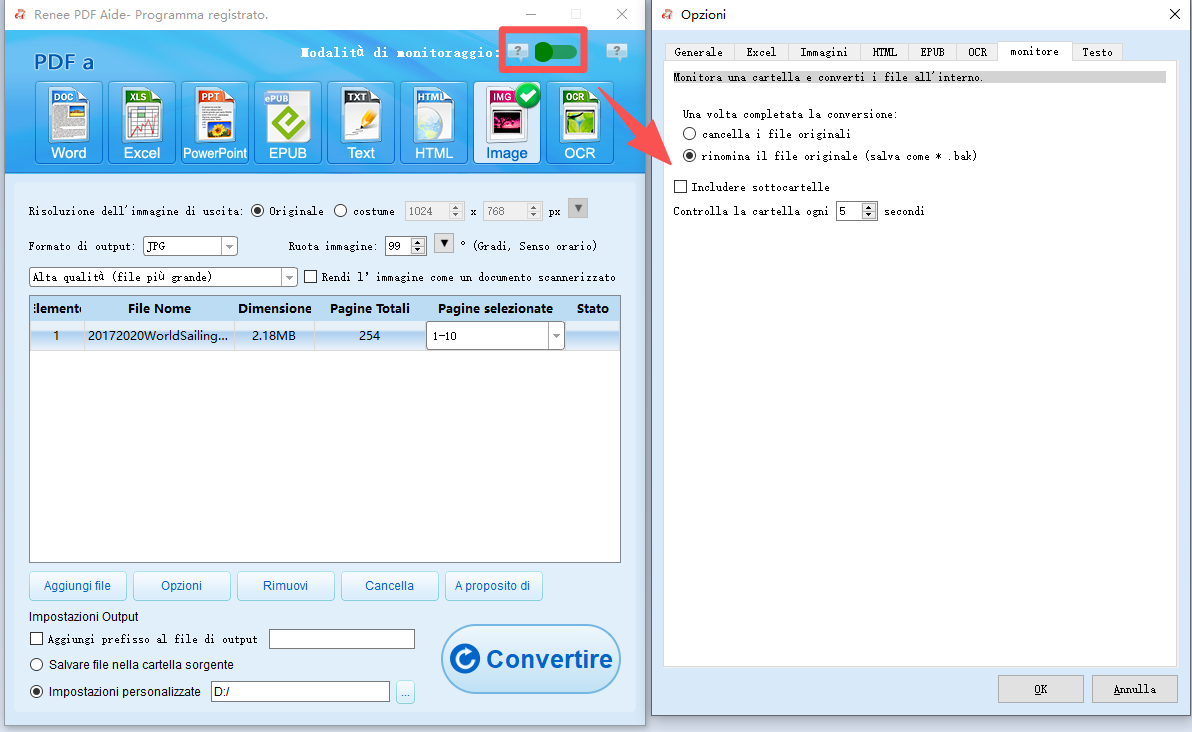Select the Word conversion format icon
Viewport: 1192px width, 732px height.
tap(69, 122)
